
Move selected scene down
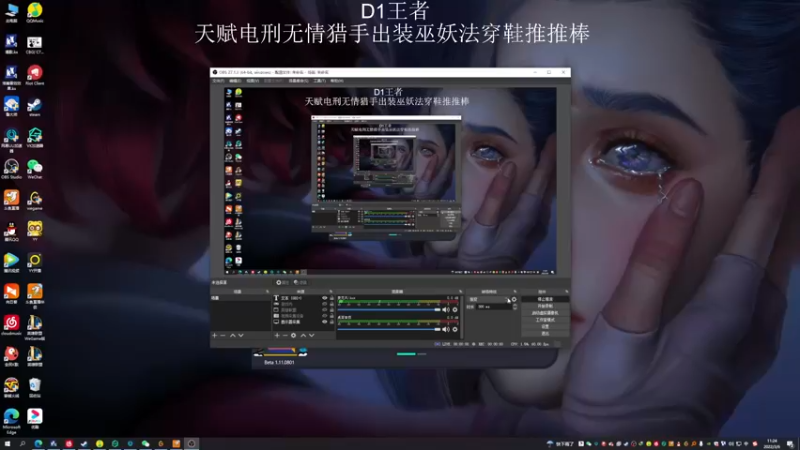[241, 335]
